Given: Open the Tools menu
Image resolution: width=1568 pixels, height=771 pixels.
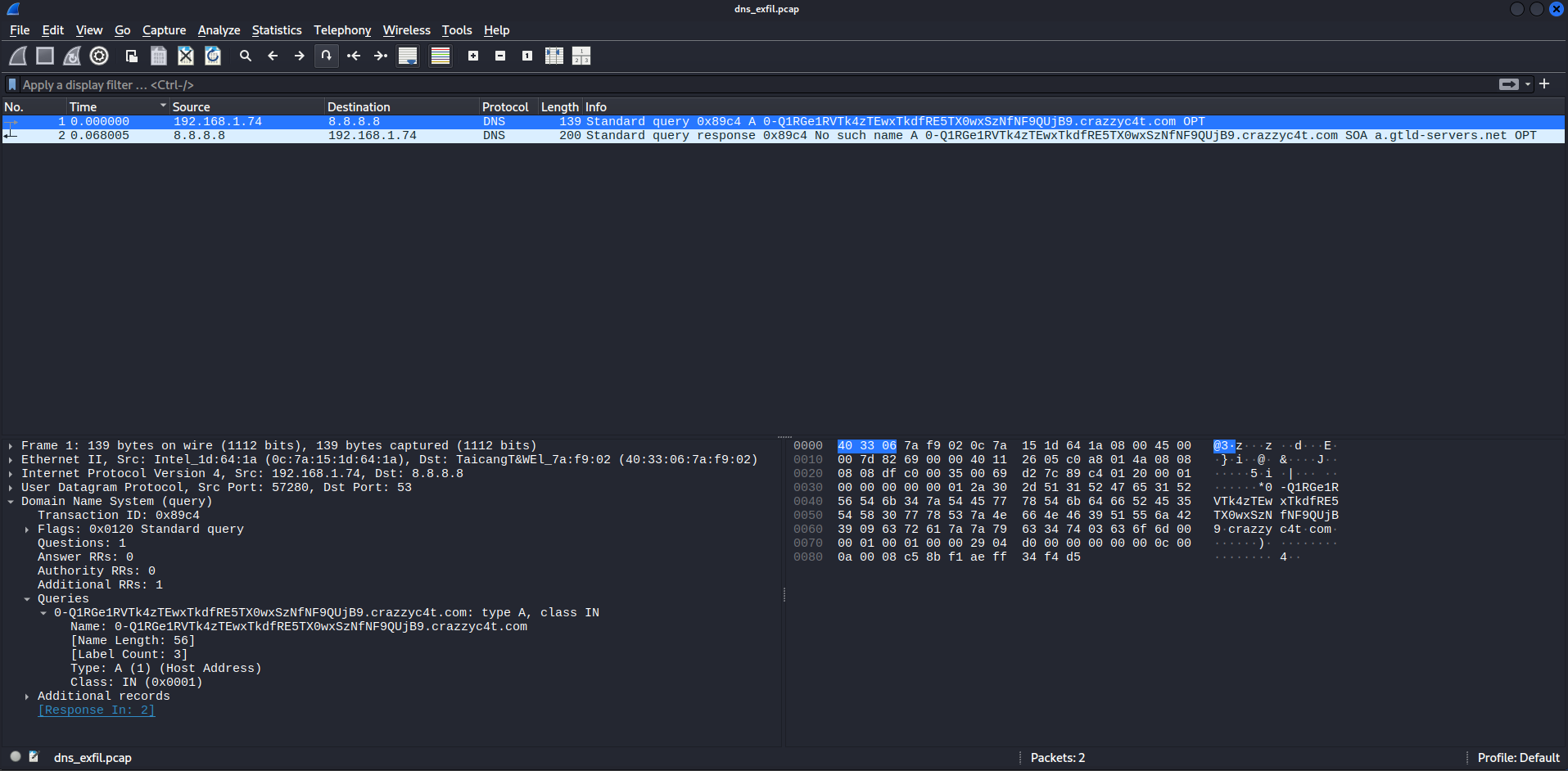Looking at the screenshot, I should click(x=457, y=30).
